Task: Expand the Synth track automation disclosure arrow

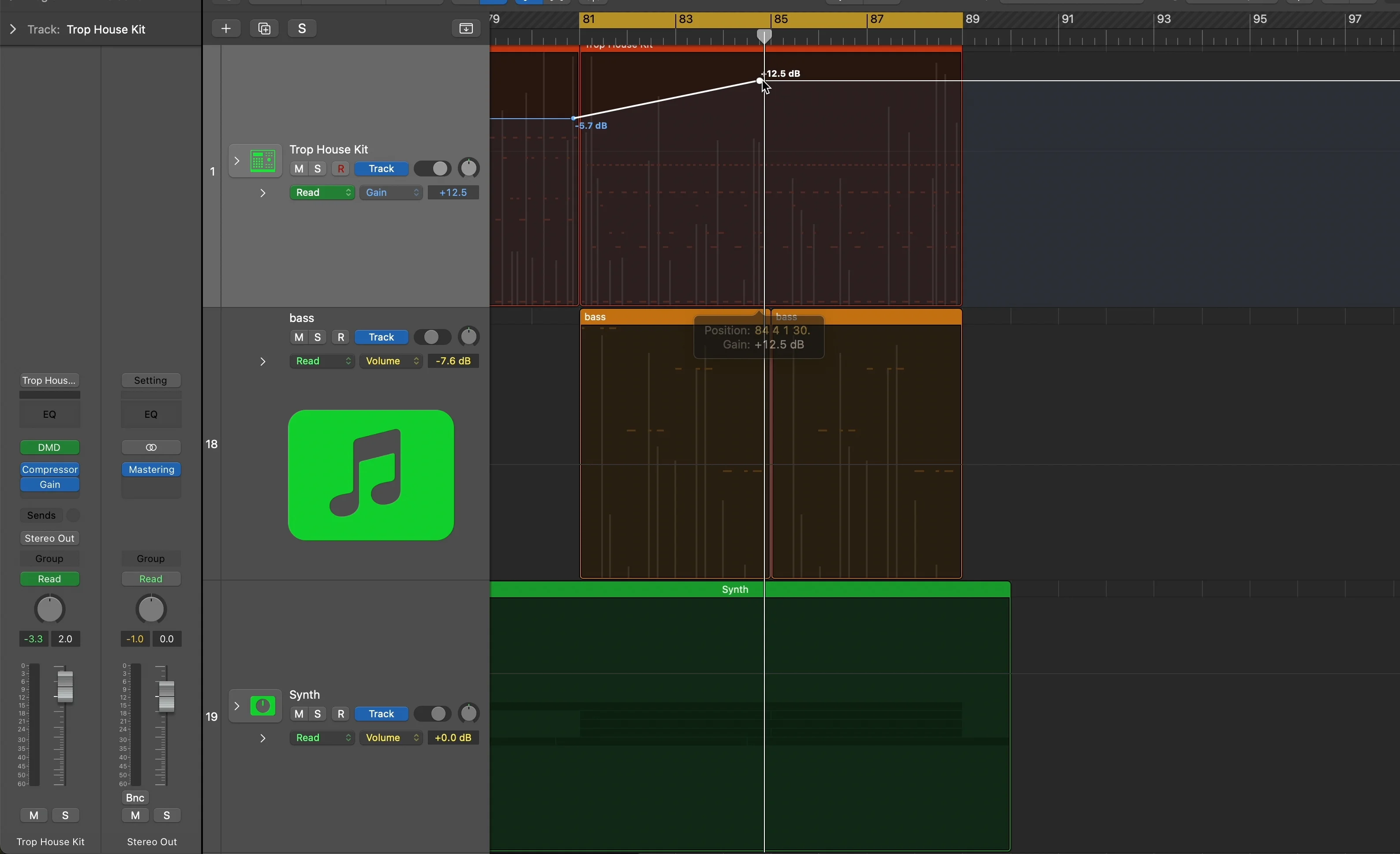Action: click(x=262, y=738)
